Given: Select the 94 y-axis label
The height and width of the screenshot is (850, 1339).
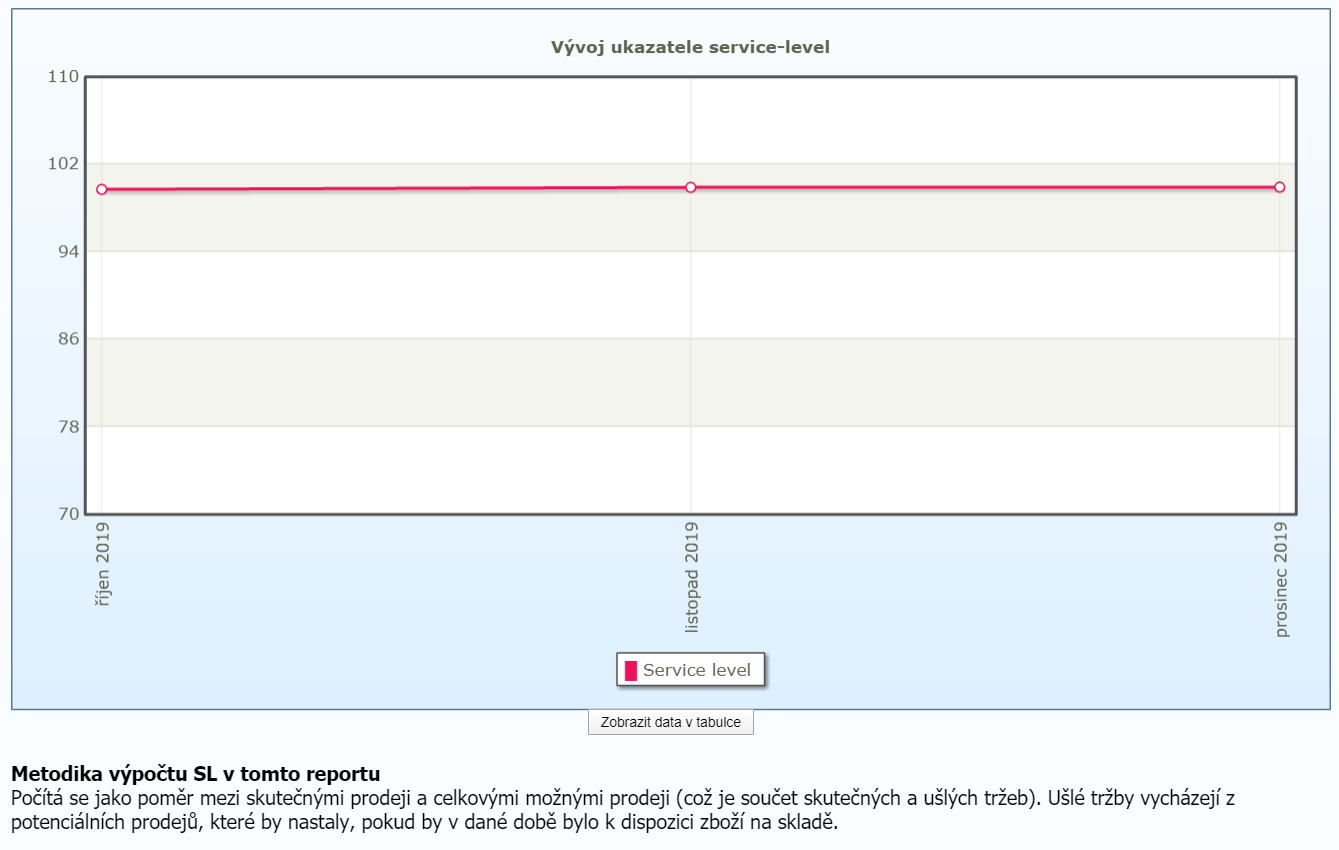Looking at the screenshot, I should 69,252.
